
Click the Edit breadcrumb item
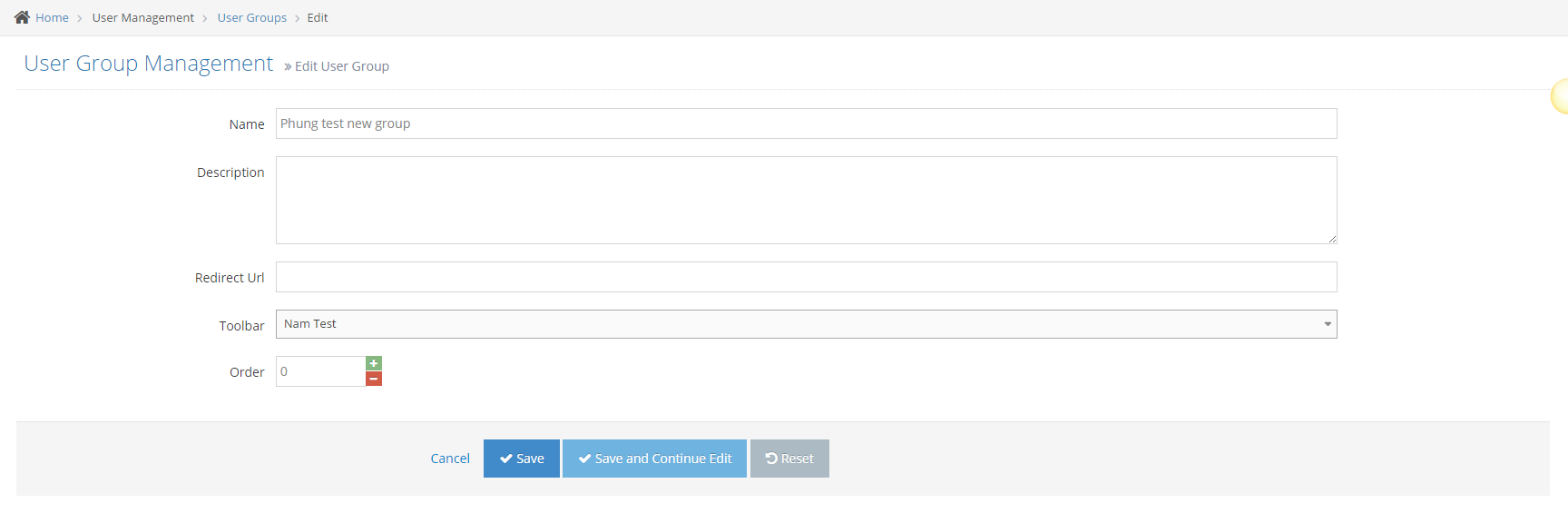(318, 18)
